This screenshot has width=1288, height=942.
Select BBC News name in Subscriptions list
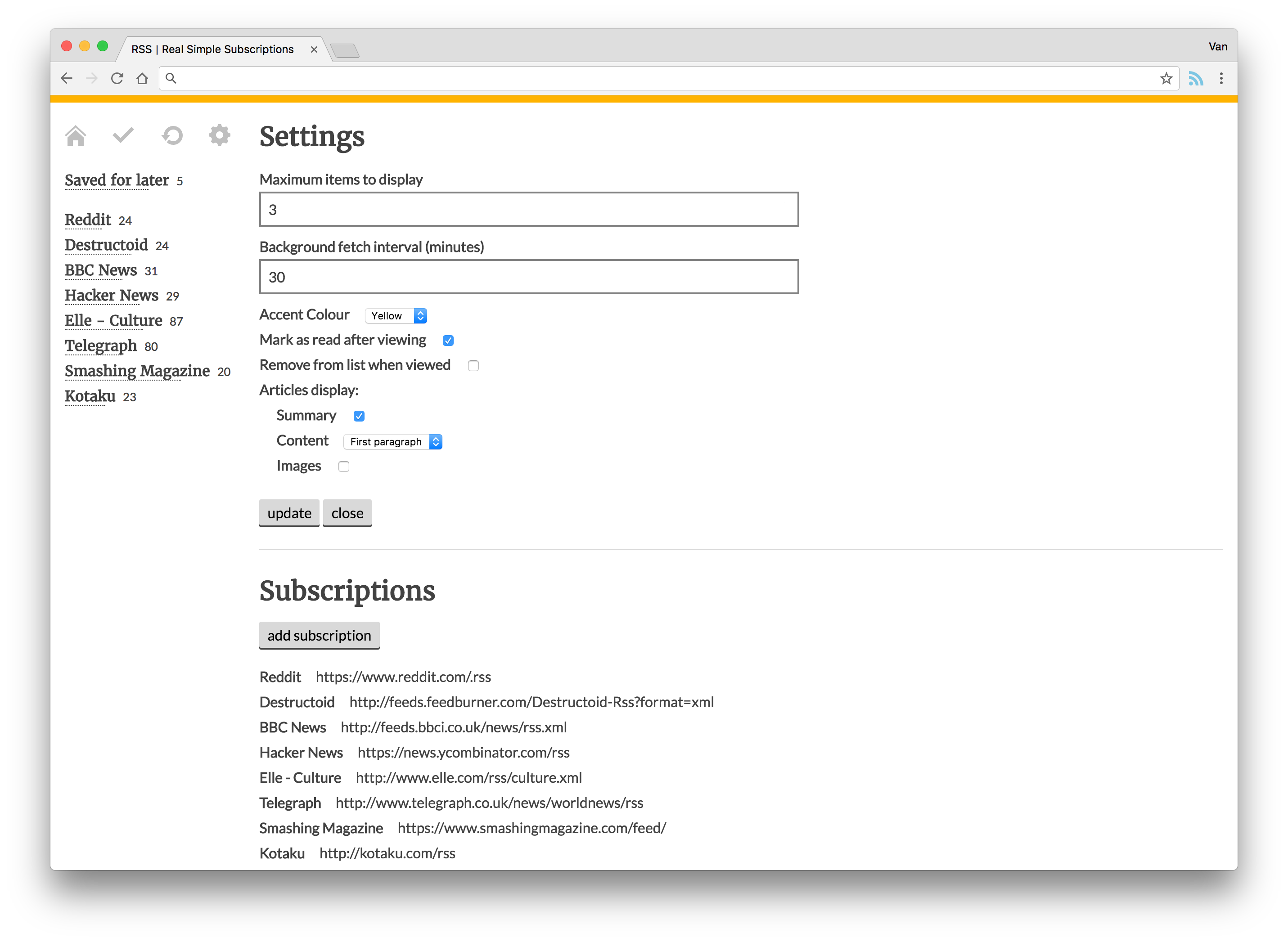pyautogui.click(x=293, y=727)
